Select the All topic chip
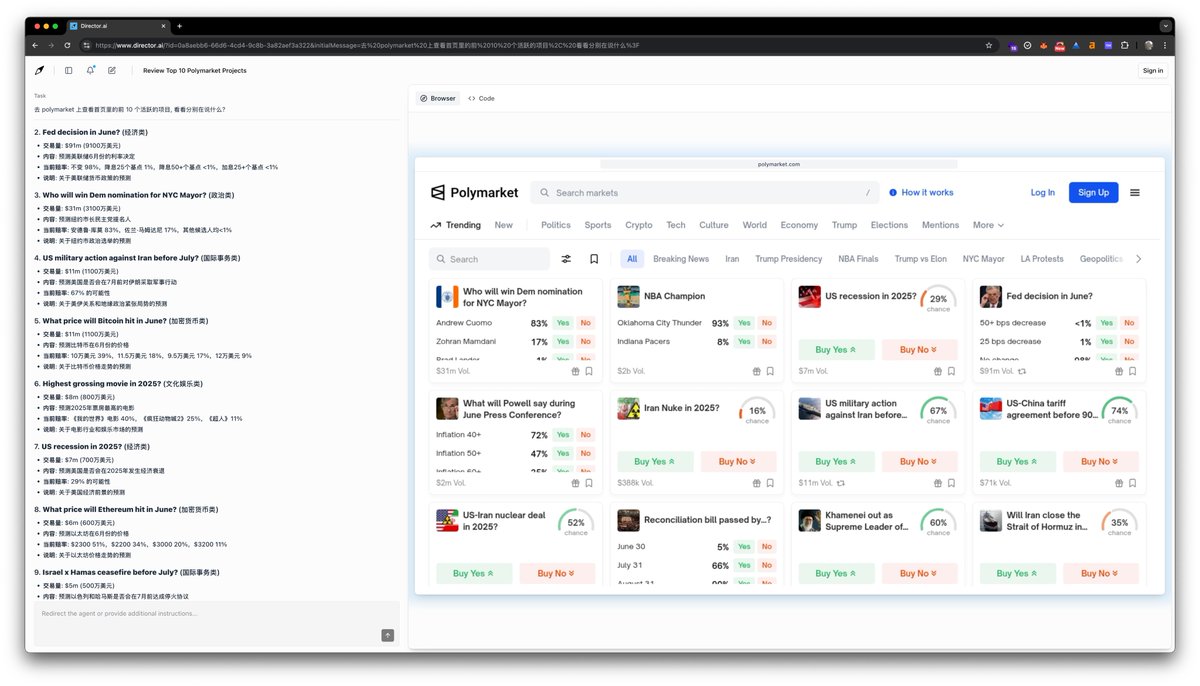 [x=632, y=259]
